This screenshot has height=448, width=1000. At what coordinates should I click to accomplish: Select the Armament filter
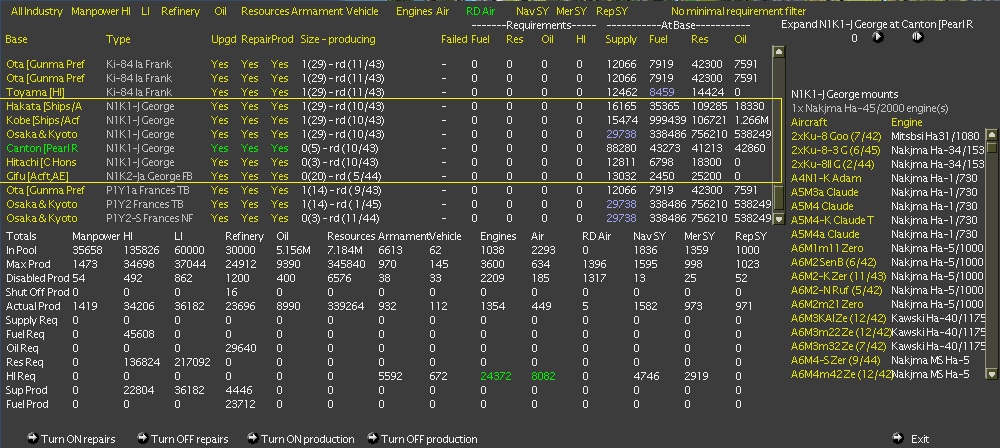point(316,11)
